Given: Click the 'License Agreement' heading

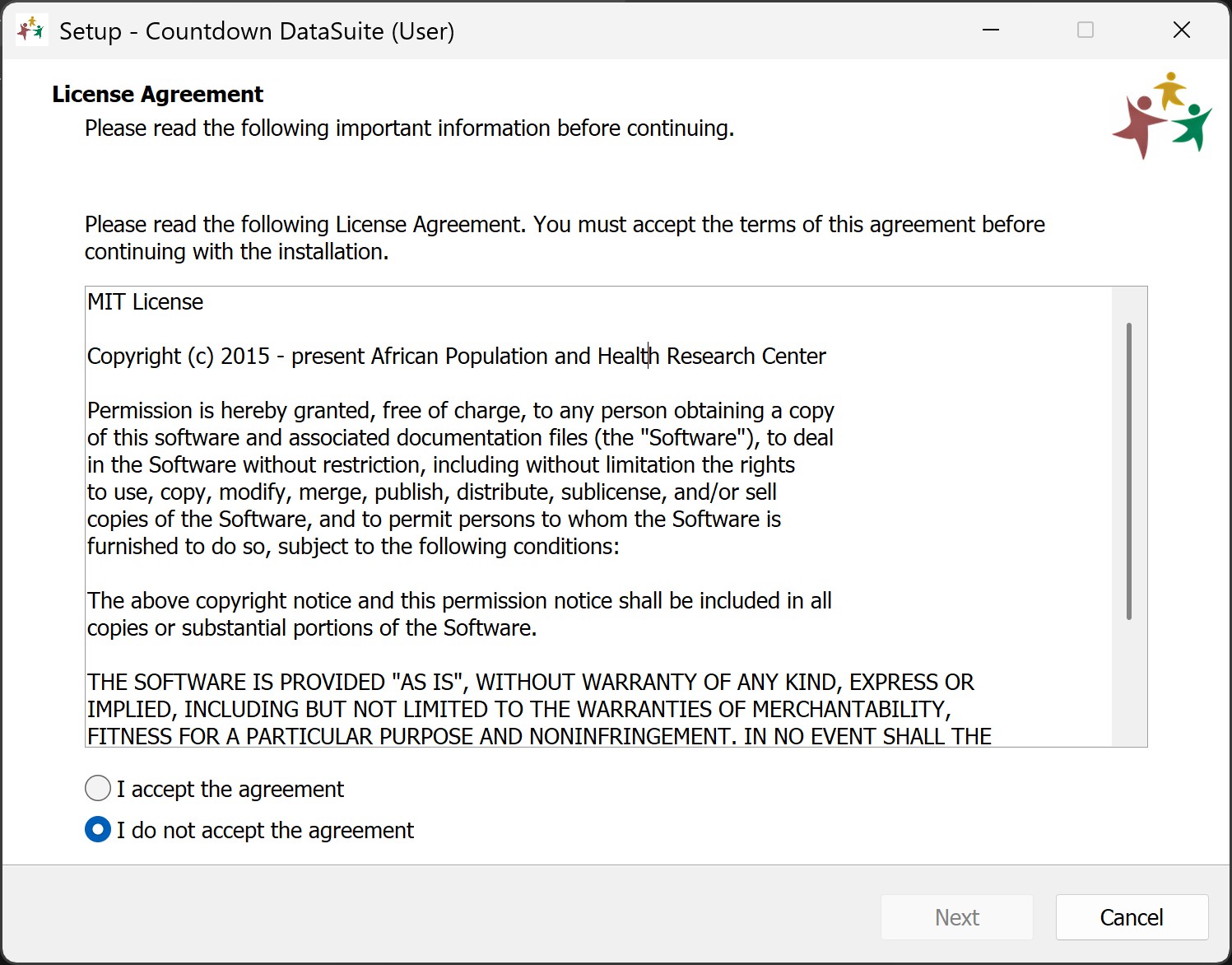Looking at the screenshot, I should pyautogui.click(x=157, y=95).
